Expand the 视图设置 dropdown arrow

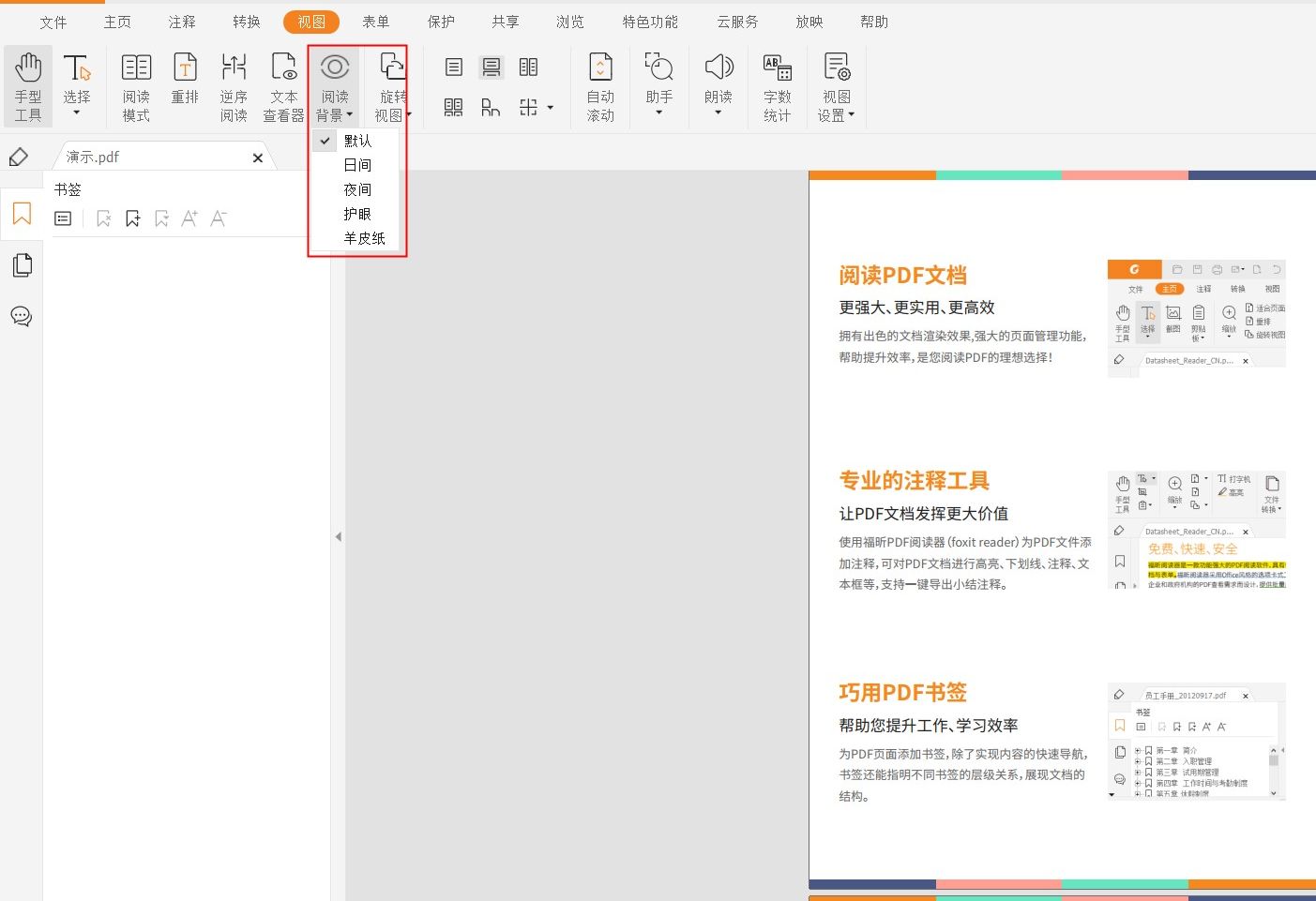point(851,115)
